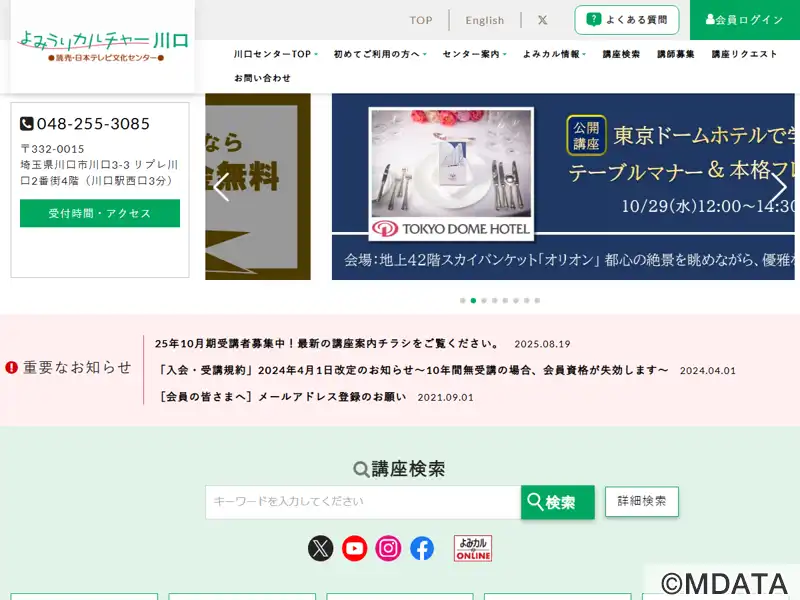Click the よみうりカルチャー川口 logo
The width and height of the screenshot is (800, 600).
[x=103, y=46]
